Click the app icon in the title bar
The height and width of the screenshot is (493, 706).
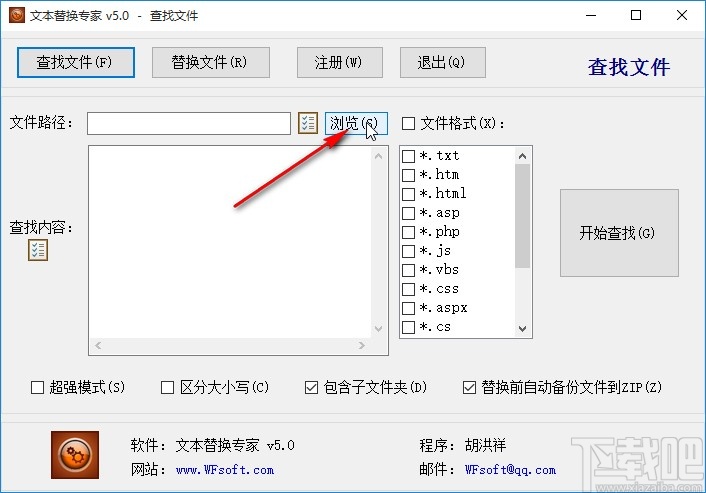coord(17,15)
